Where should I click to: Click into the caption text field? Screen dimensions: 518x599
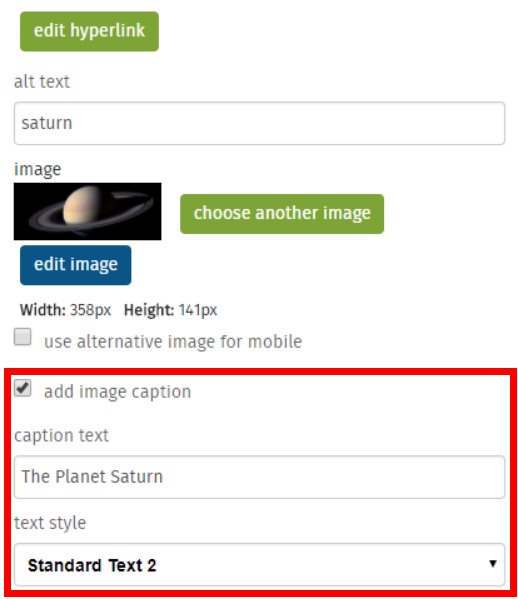pyautogui.click(x=259, y=477)
